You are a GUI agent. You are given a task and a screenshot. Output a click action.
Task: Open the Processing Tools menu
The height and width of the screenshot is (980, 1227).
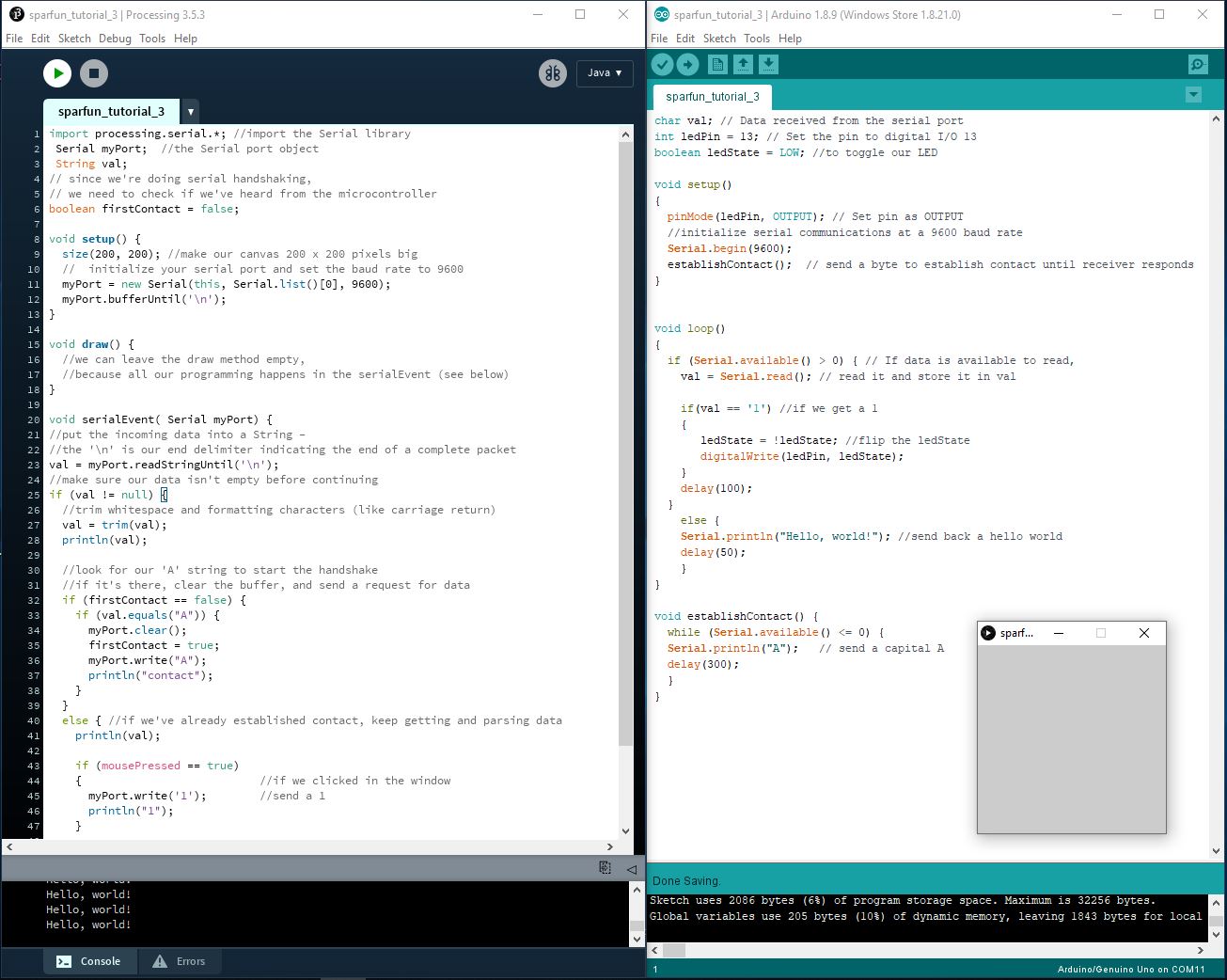point(152,39)
